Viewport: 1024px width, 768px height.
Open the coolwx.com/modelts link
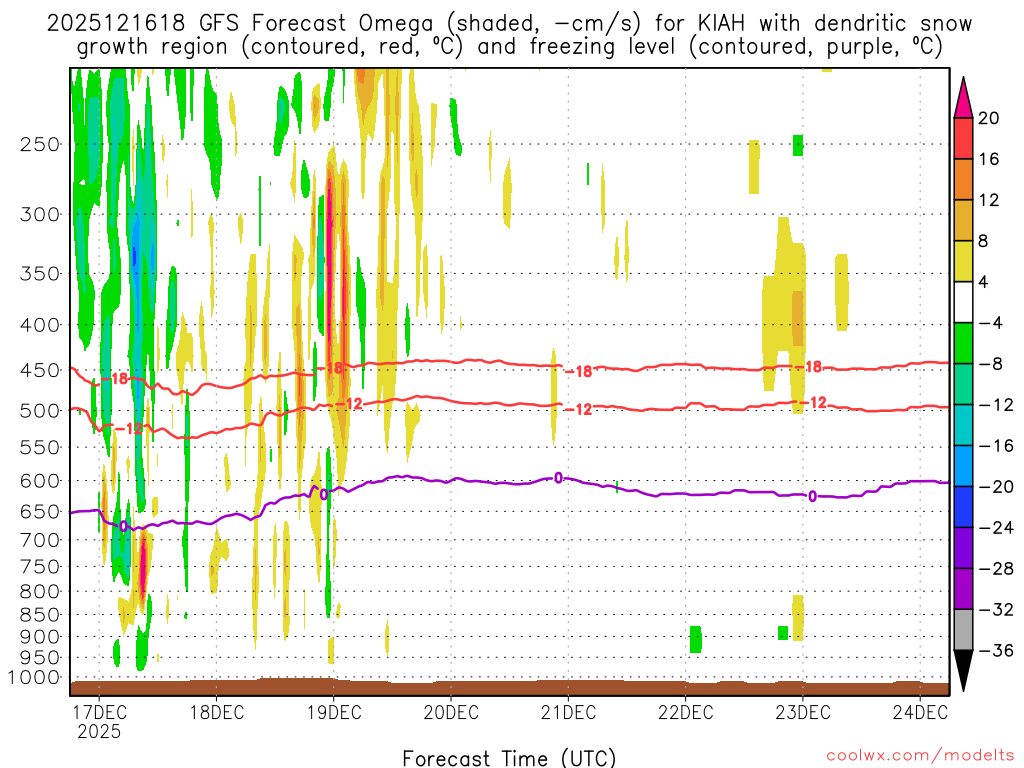click(920, 756)
